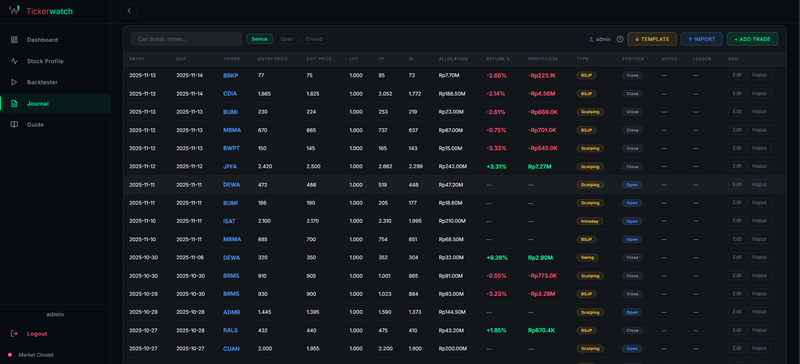This screenshot has width=800, height=364.
Task: Click Hapus on the RALS trade row
Action: pos(760,330)
